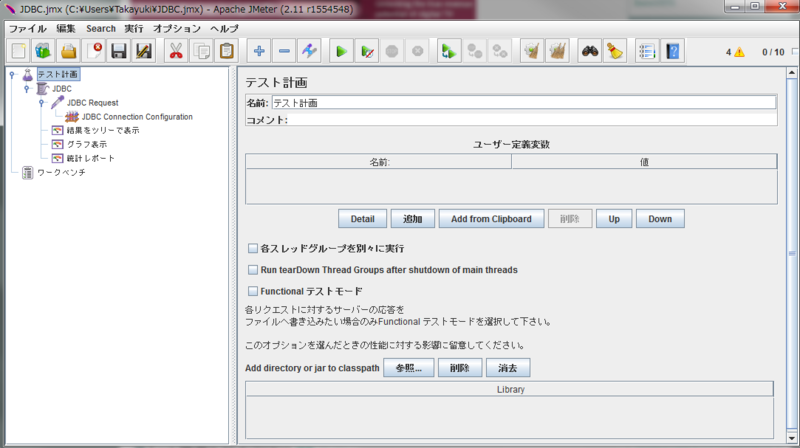Select the ワークベンチ tree node
Screen dimensions: 800x448
(61, 172)
